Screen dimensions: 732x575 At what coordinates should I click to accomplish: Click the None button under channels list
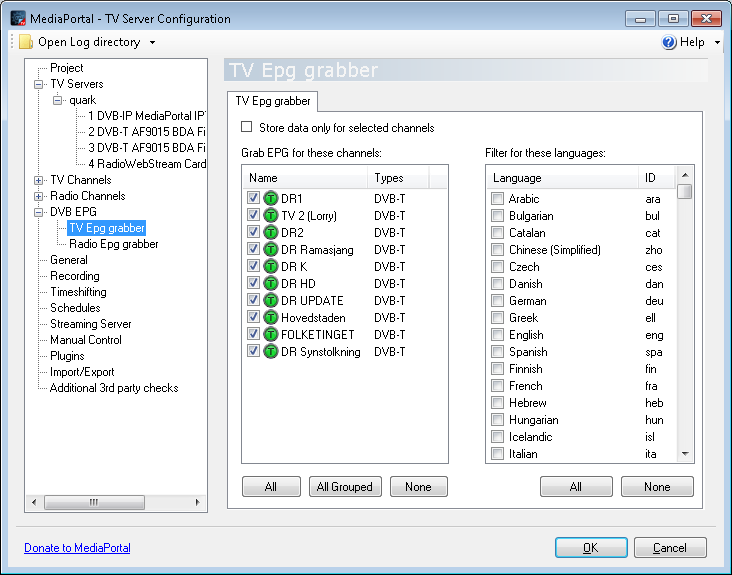coord(418,487)
